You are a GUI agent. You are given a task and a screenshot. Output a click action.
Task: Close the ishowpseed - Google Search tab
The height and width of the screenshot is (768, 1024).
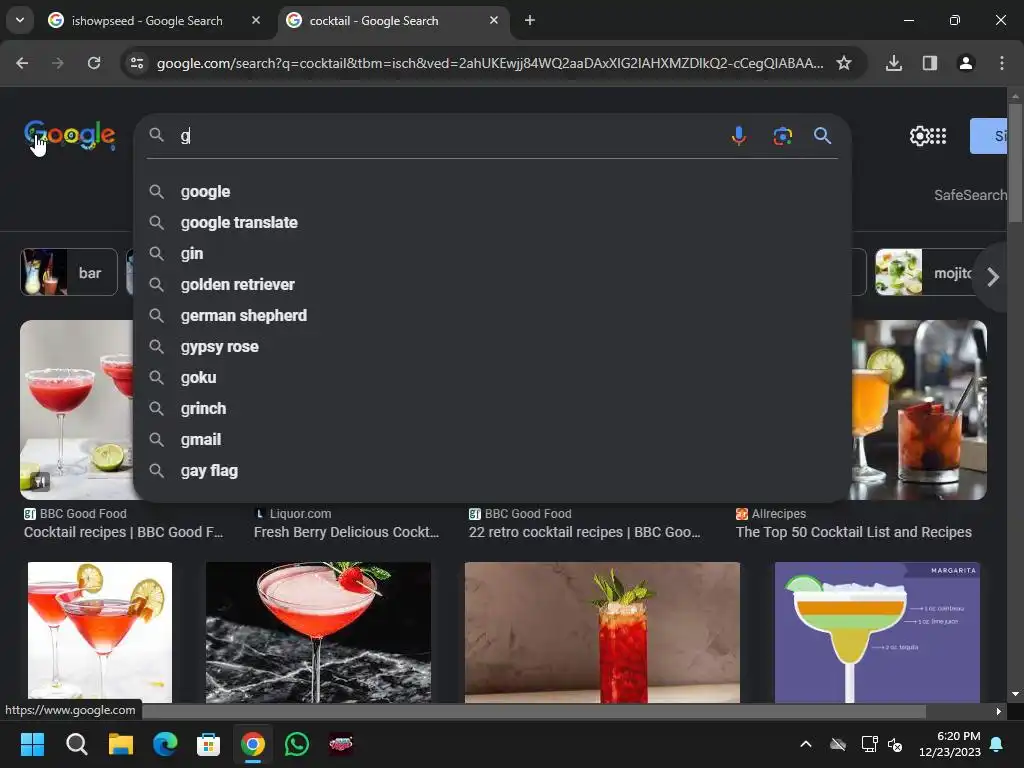[x=256, y=20]
